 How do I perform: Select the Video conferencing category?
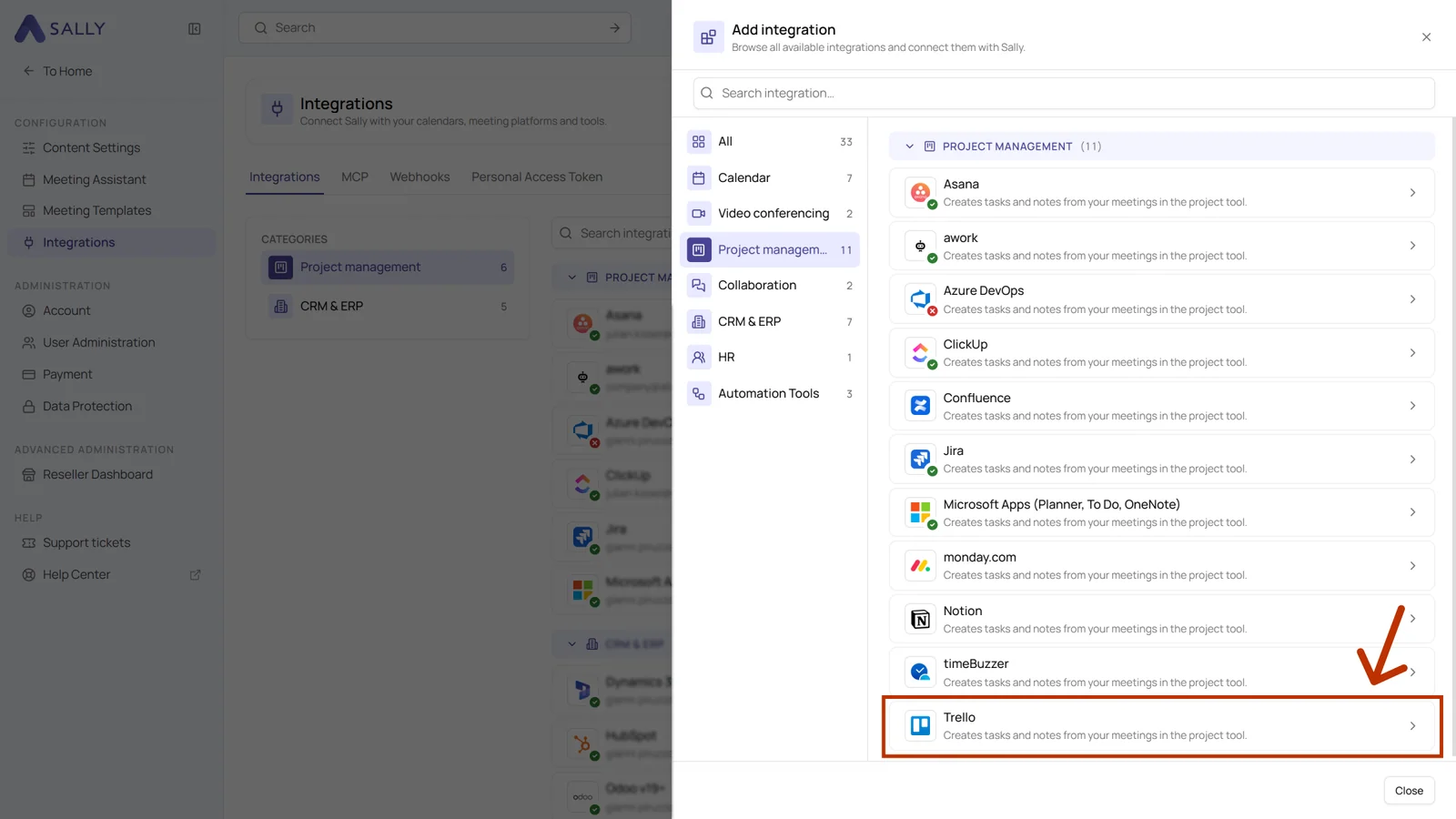pos(770,213)
